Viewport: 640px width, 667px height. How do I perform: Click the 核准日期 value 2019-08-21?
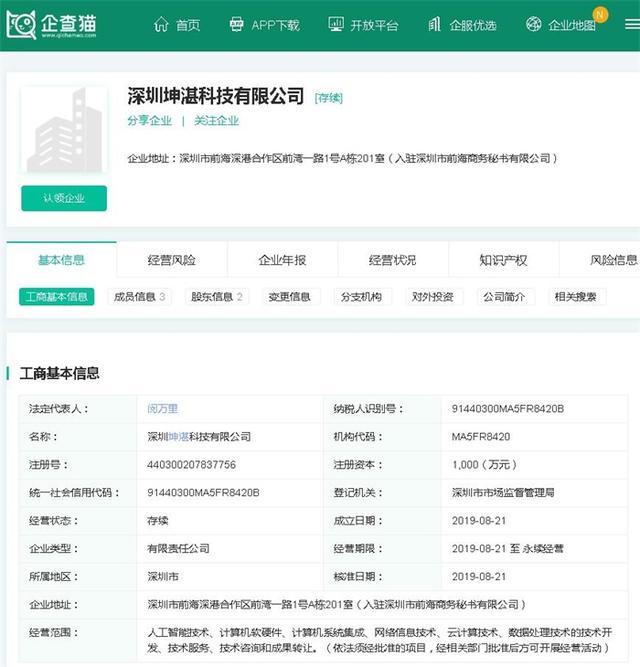tap(479, 577)
